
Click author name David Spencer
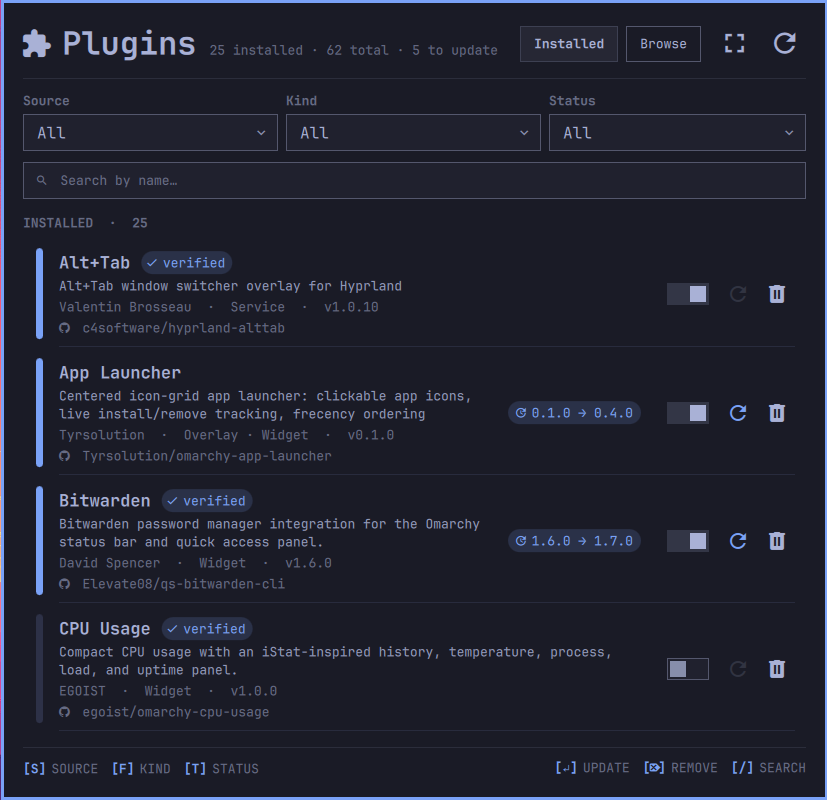click(109, 563)
